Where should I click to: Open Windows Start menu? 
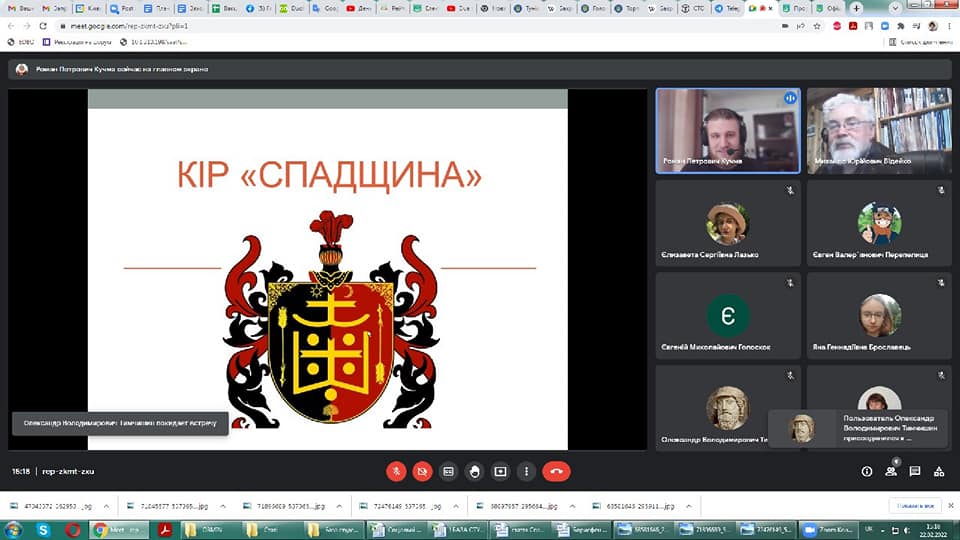[x=14, y=530]
